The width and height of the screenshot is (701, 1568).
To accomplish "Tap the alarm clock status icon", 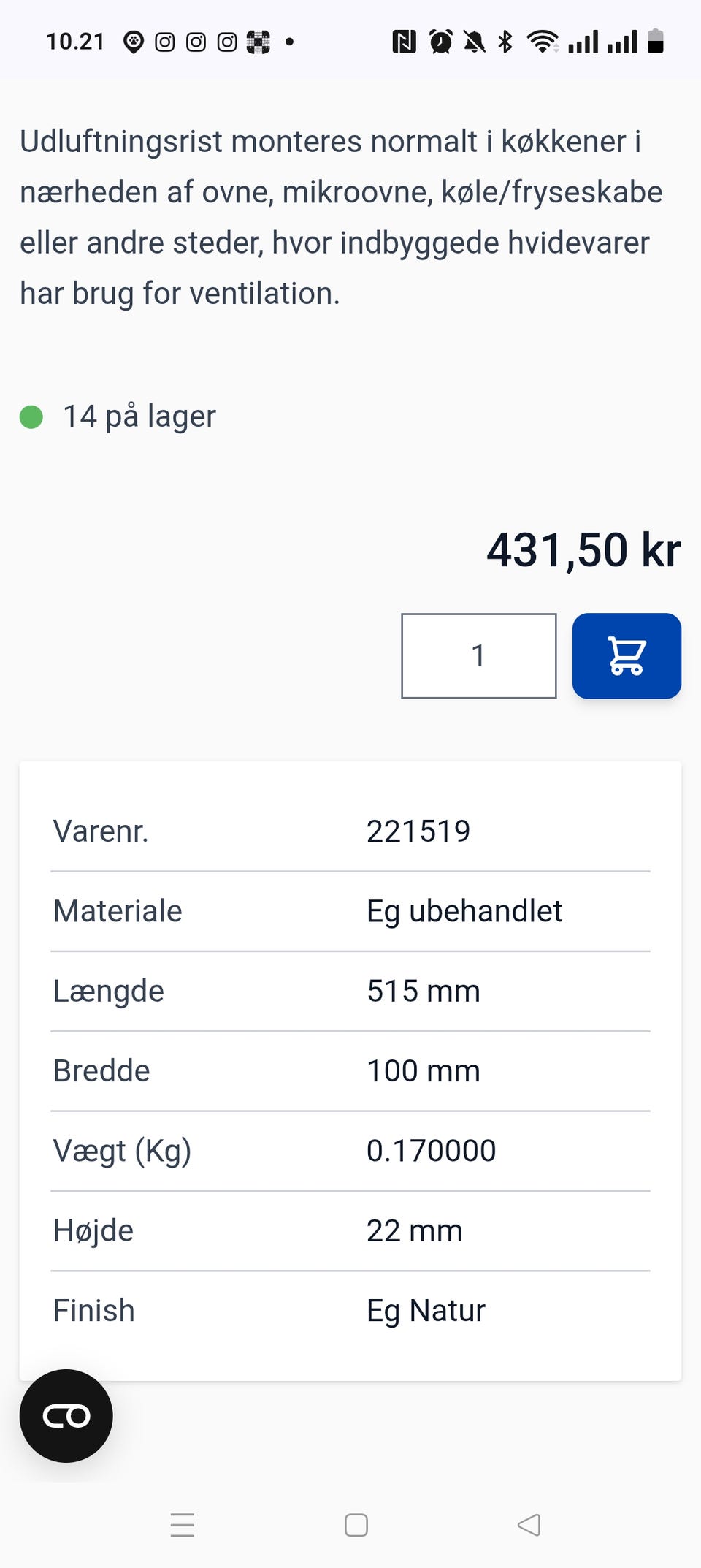I will (x=440, y=42).
